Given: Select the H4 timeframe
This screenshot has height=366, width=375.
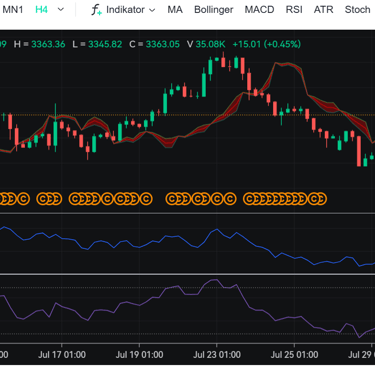Looking at the screenshot, I should (x=41, y=10).
